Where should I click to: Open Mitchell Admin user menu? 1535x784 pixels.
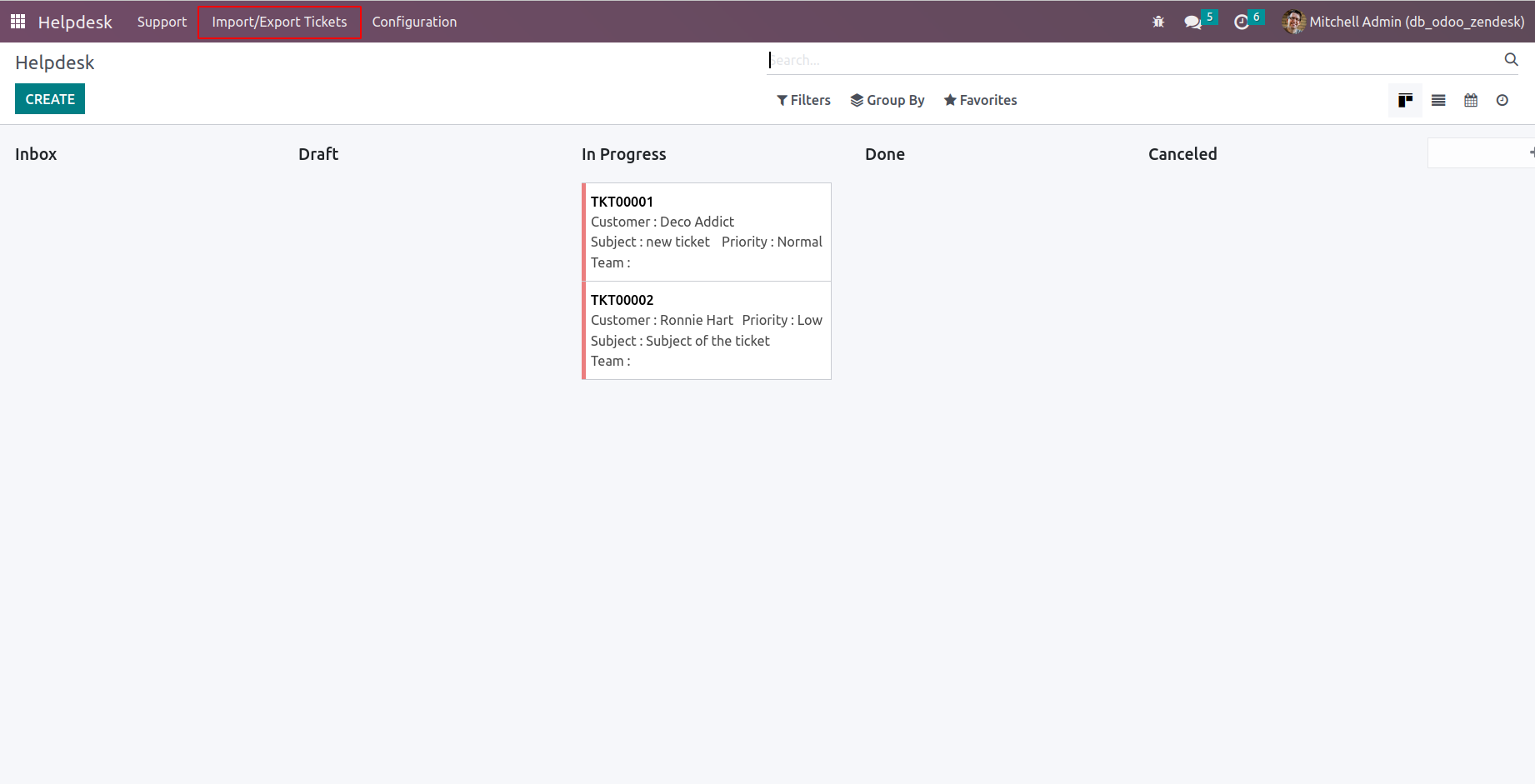1404,22
